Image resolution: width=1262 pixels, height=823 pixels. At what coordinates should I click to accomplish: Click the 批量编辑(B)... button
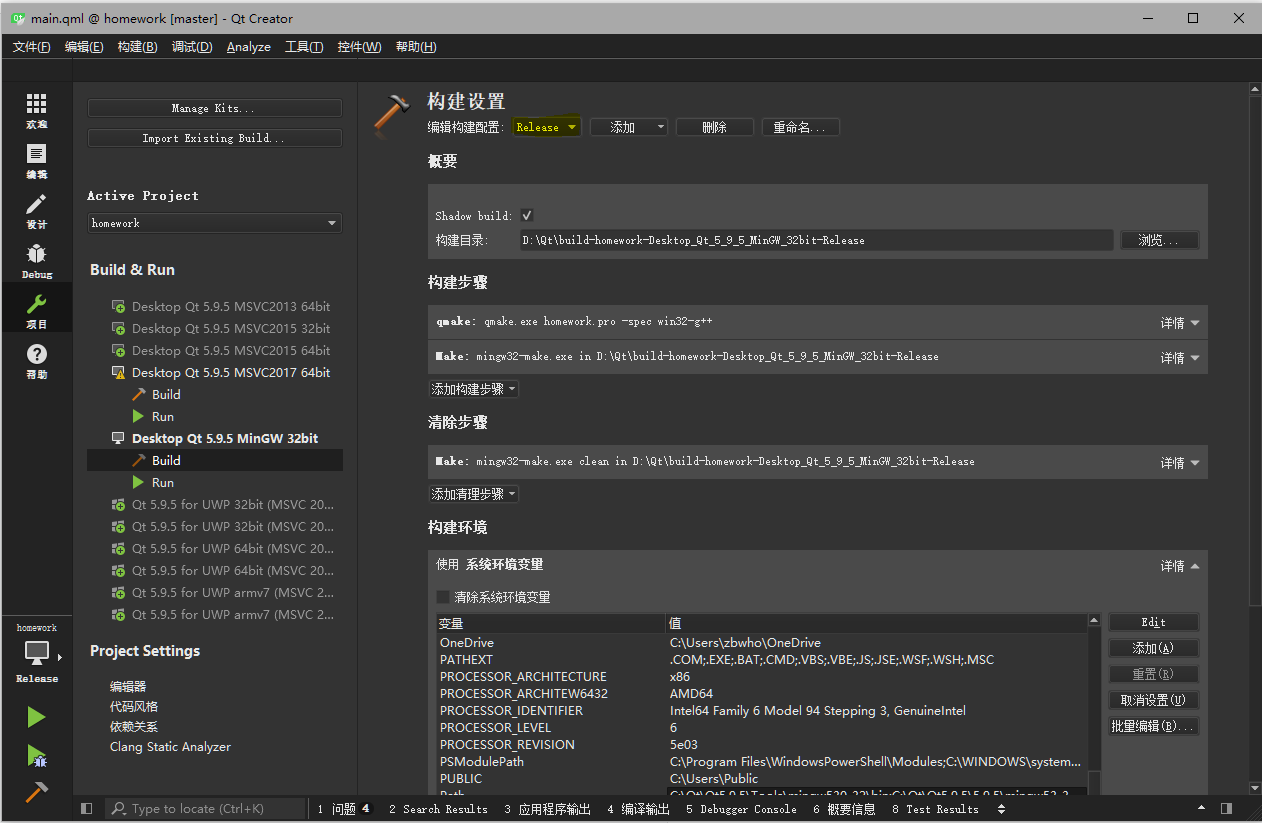[1153, 726]
